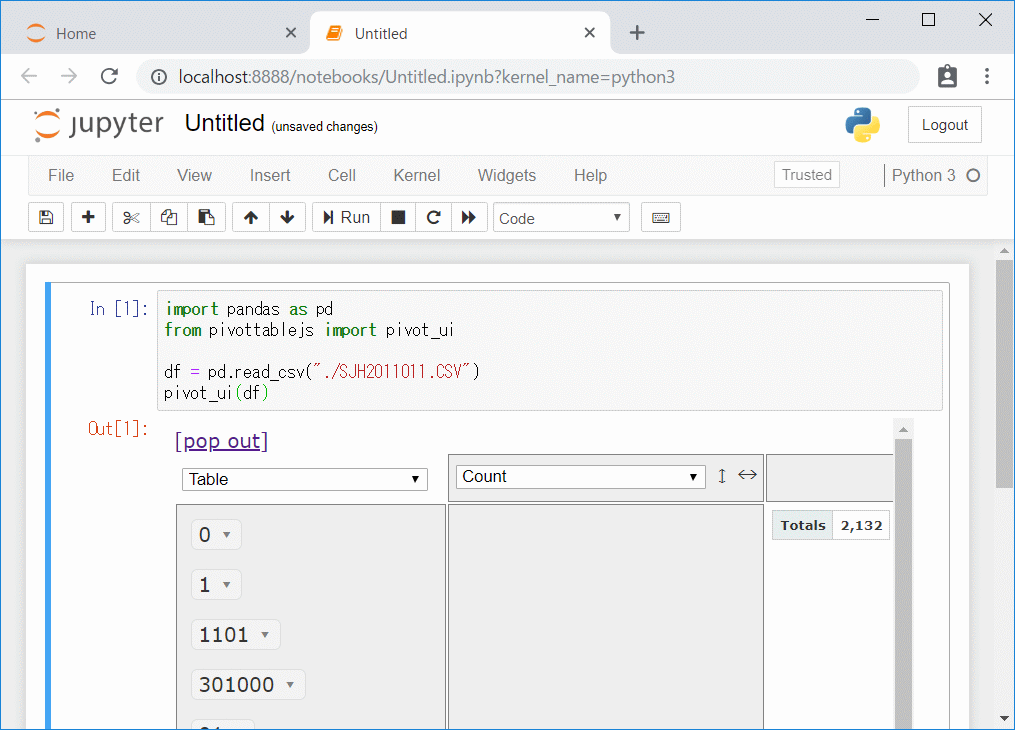Open the Kernel menu
This screenshot has height=730, width=1015.
(417, 175)
